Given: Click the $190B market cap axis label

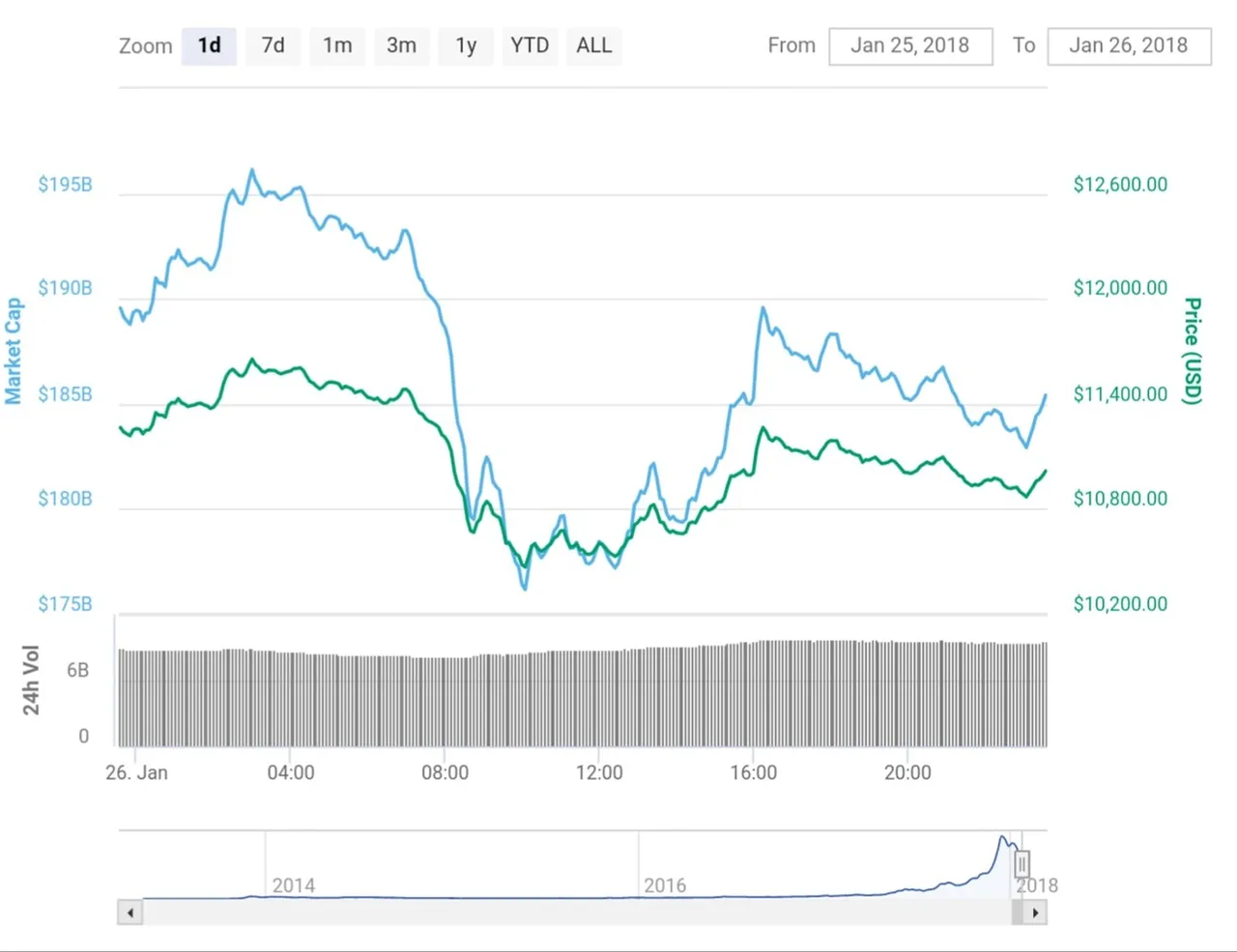Looking at the screenshot, I should click(65, 288).
